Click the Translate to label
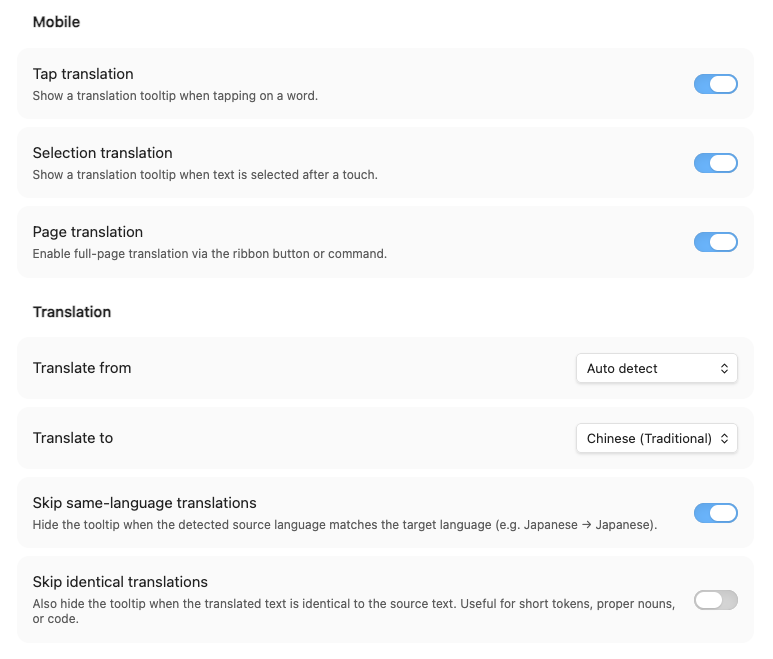The width and height of the screenshot is (773, 659). [x=73, y=438]
